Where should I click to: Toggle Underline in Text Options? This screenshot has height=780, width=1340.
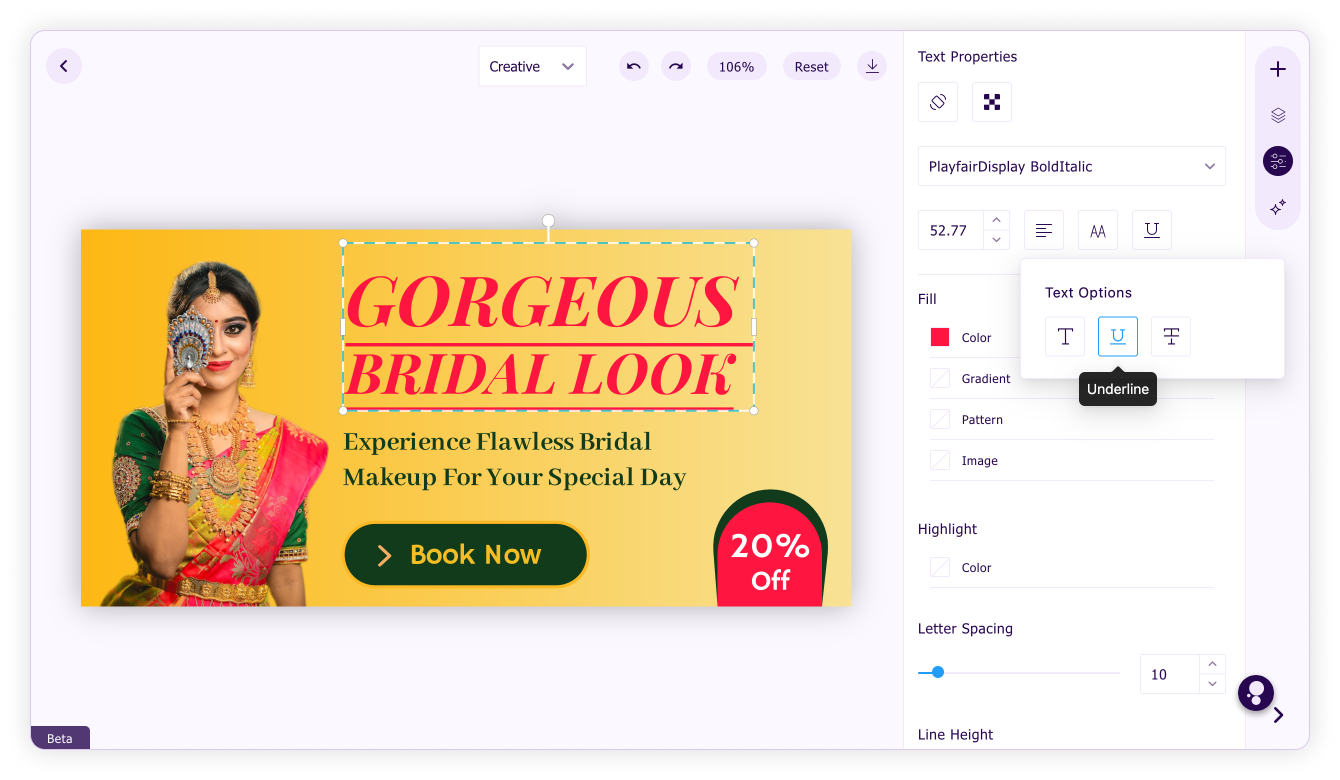pos(1118,336)
